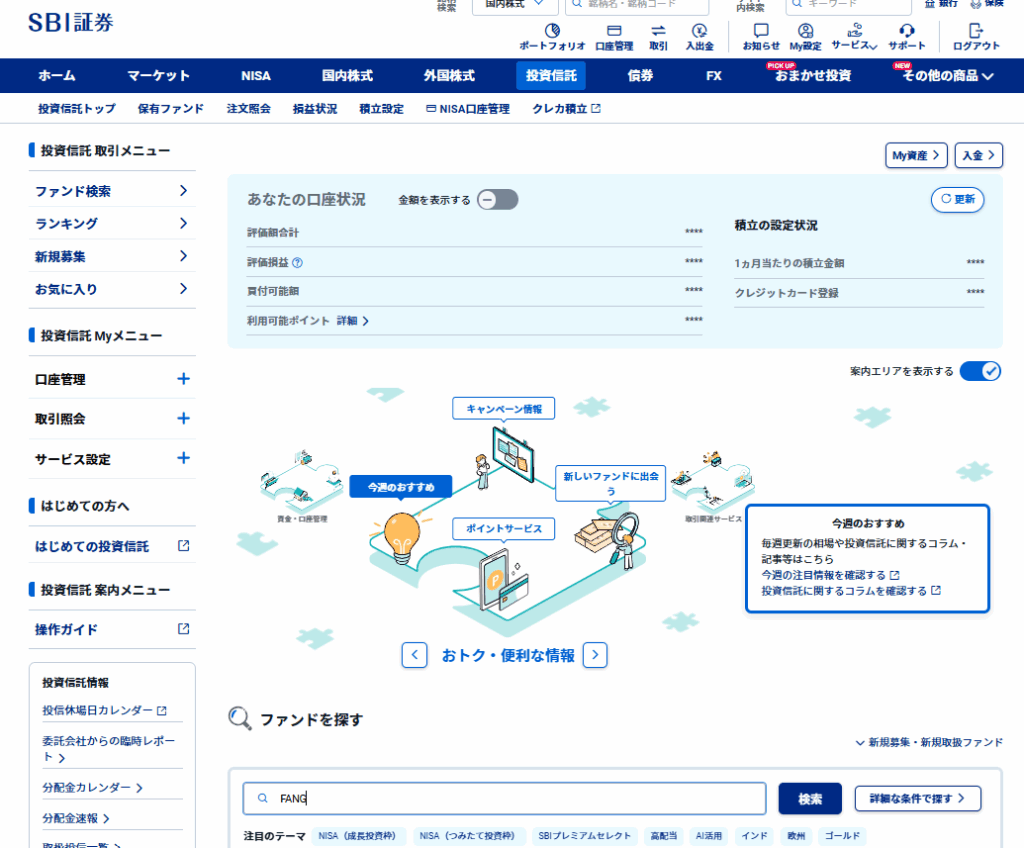Viewport: 1024px width, 848px height.
Task: Open 新規募集 in the side menu
Action: tap(112, 256)
